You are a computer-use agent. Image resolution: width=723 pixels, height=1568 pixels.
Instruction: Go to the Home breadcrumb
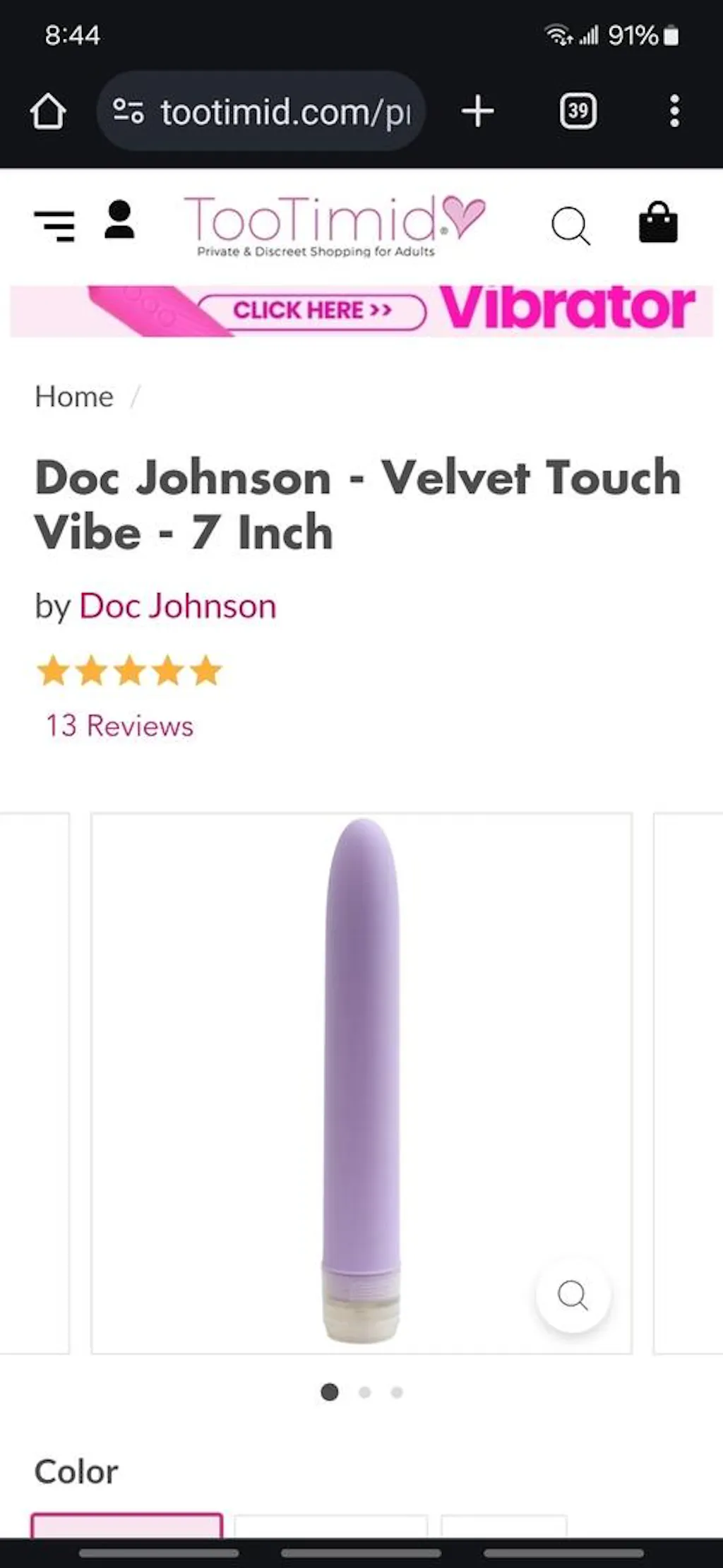point(74,397)
